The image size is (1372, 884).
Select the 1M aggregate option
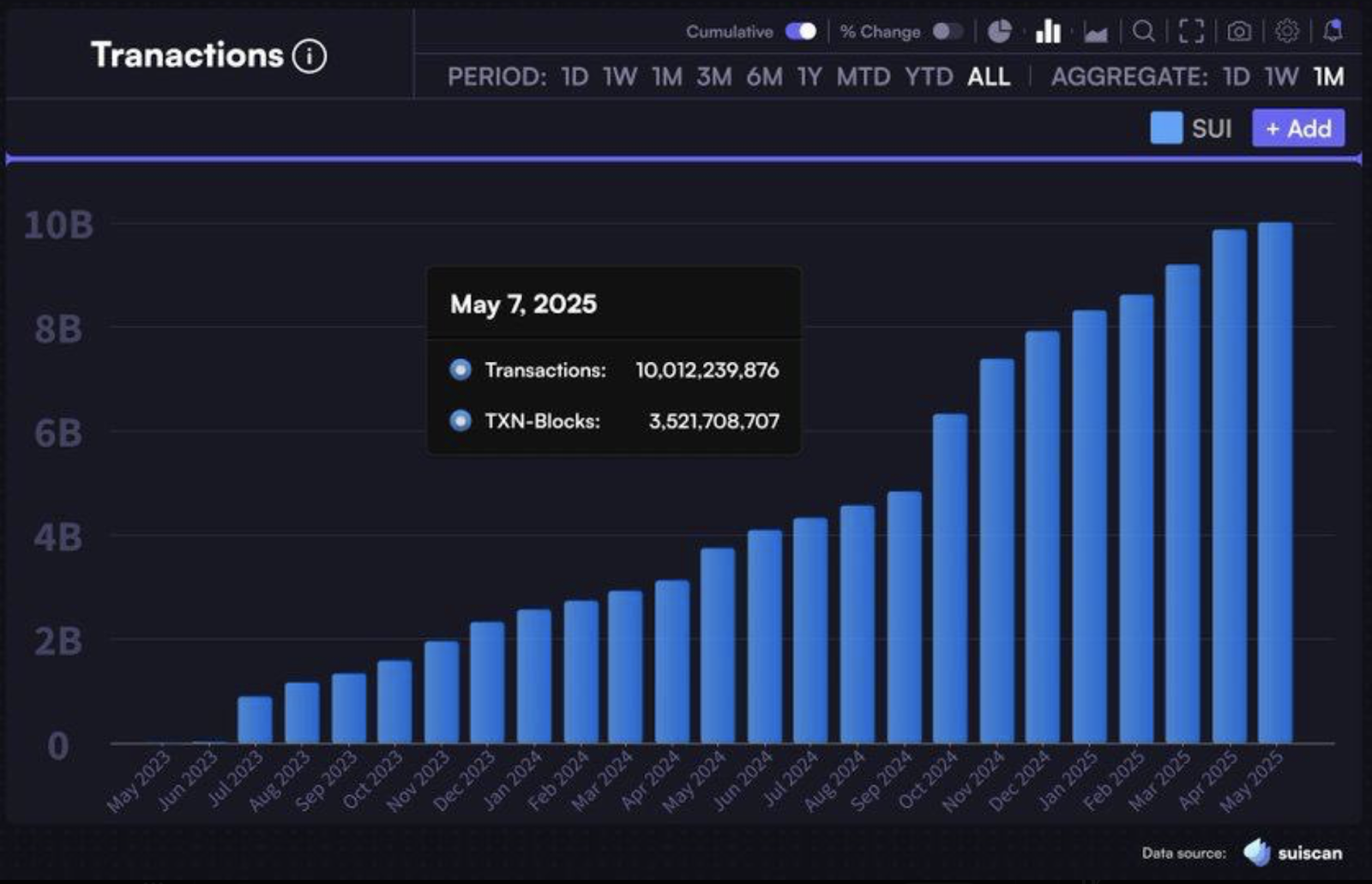click(1328, 77)
